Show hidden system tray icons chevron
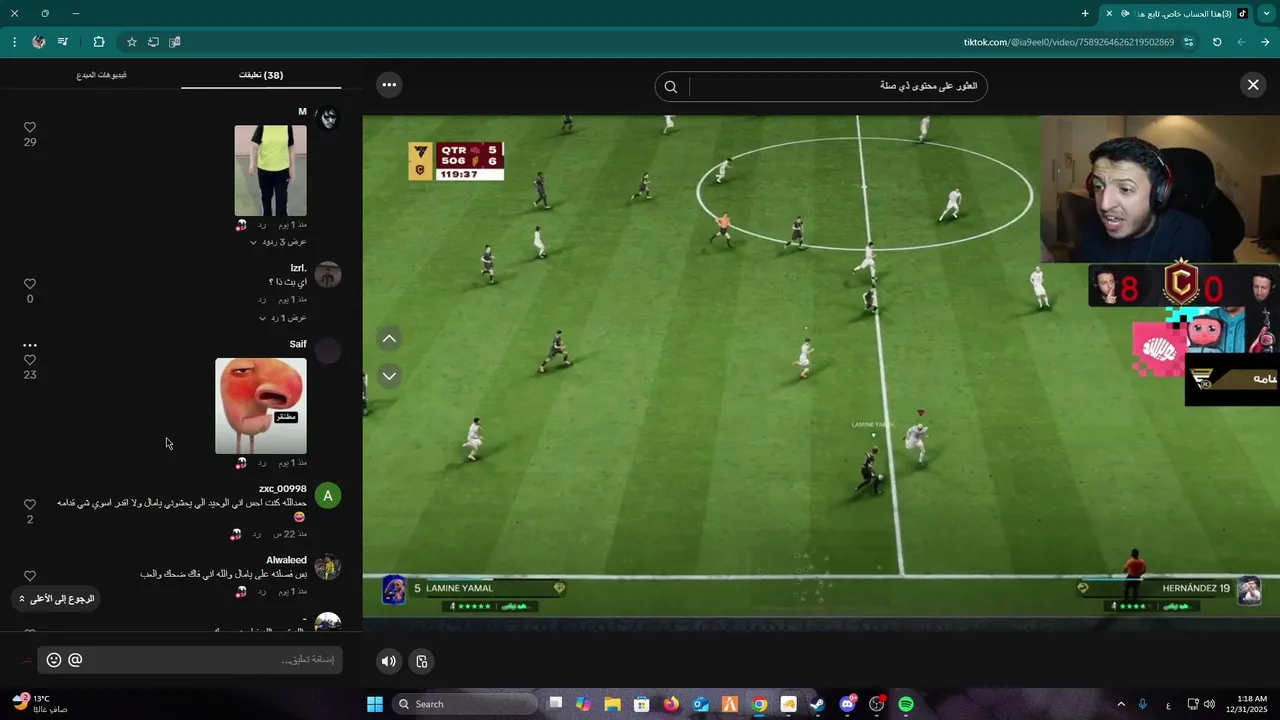1280x720 pixels. coord(1121,704)
